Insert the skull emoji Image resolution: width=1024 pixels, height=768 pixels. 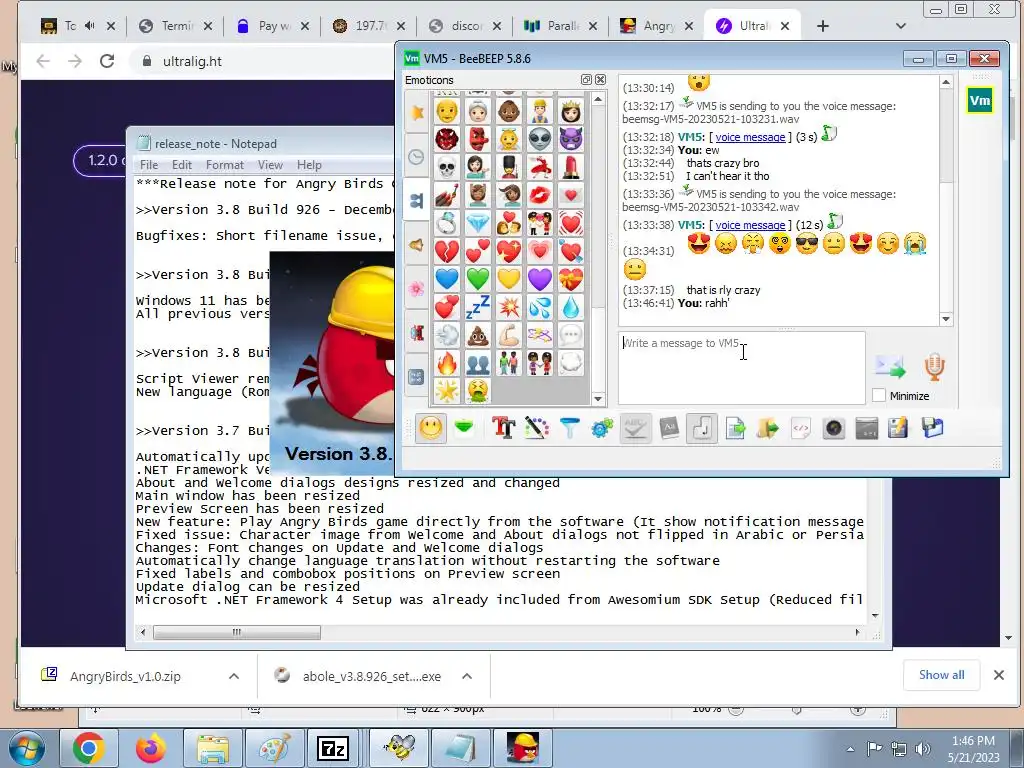click(x=447, y=167)
